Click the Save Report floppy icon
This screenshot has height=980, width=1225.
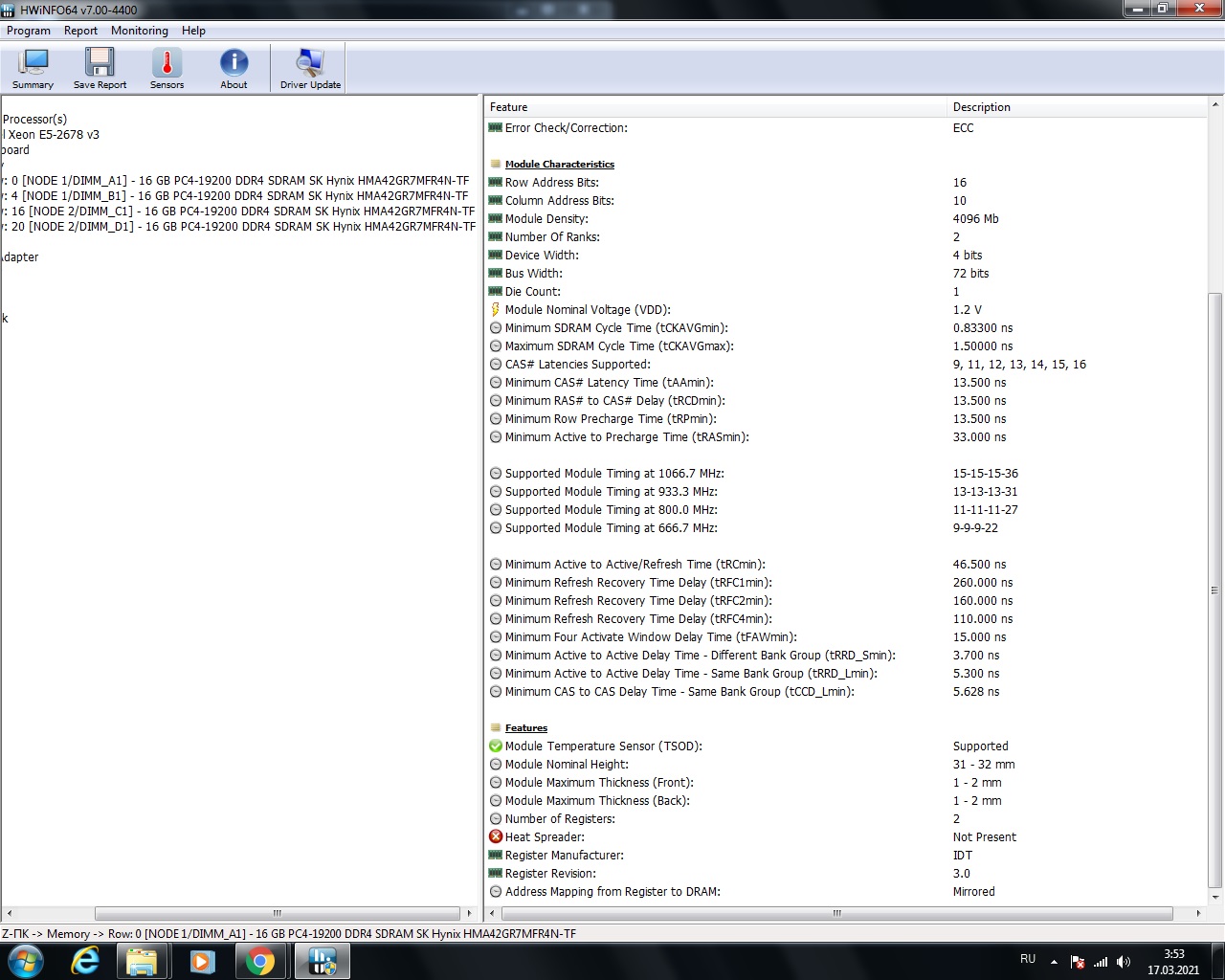100,62
